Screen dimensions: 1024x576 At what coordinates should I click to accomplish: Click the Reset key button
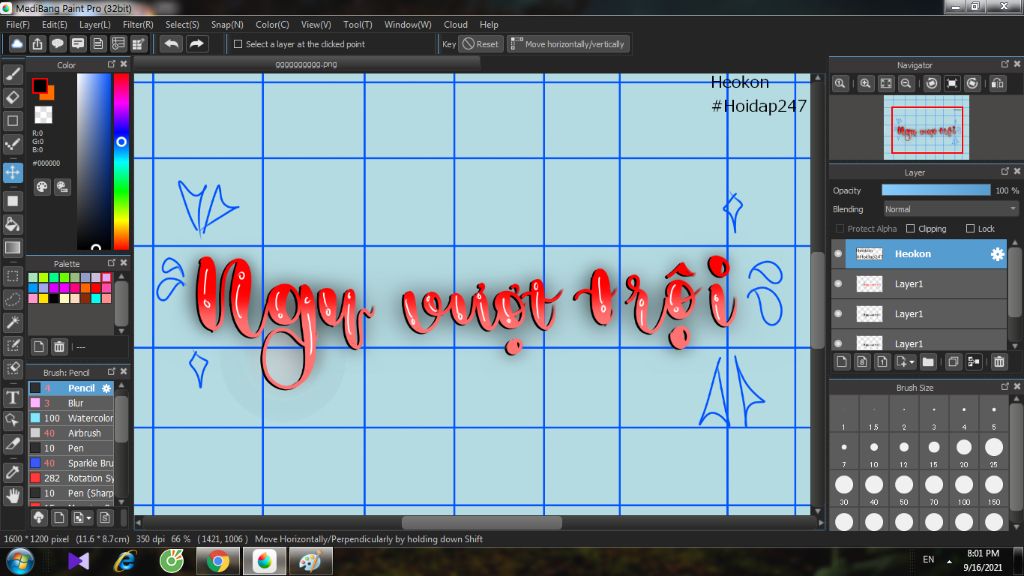481,44
